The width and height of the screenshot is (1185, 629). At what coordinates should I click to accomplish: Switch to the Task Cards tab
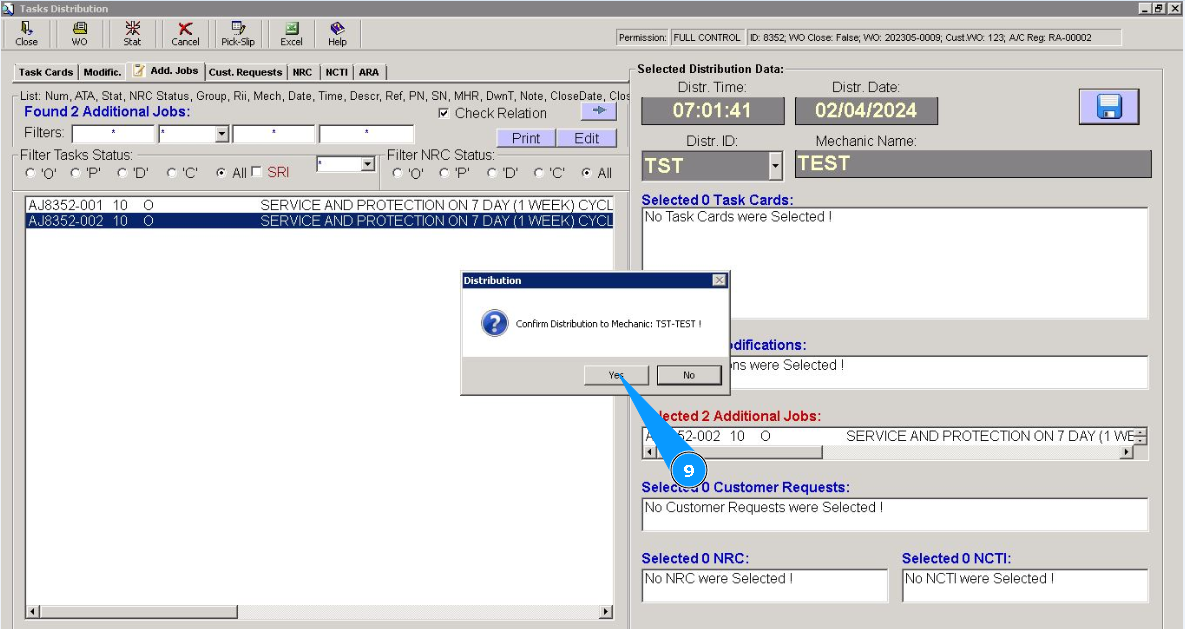pyautogui.click(x=45, y=73)
